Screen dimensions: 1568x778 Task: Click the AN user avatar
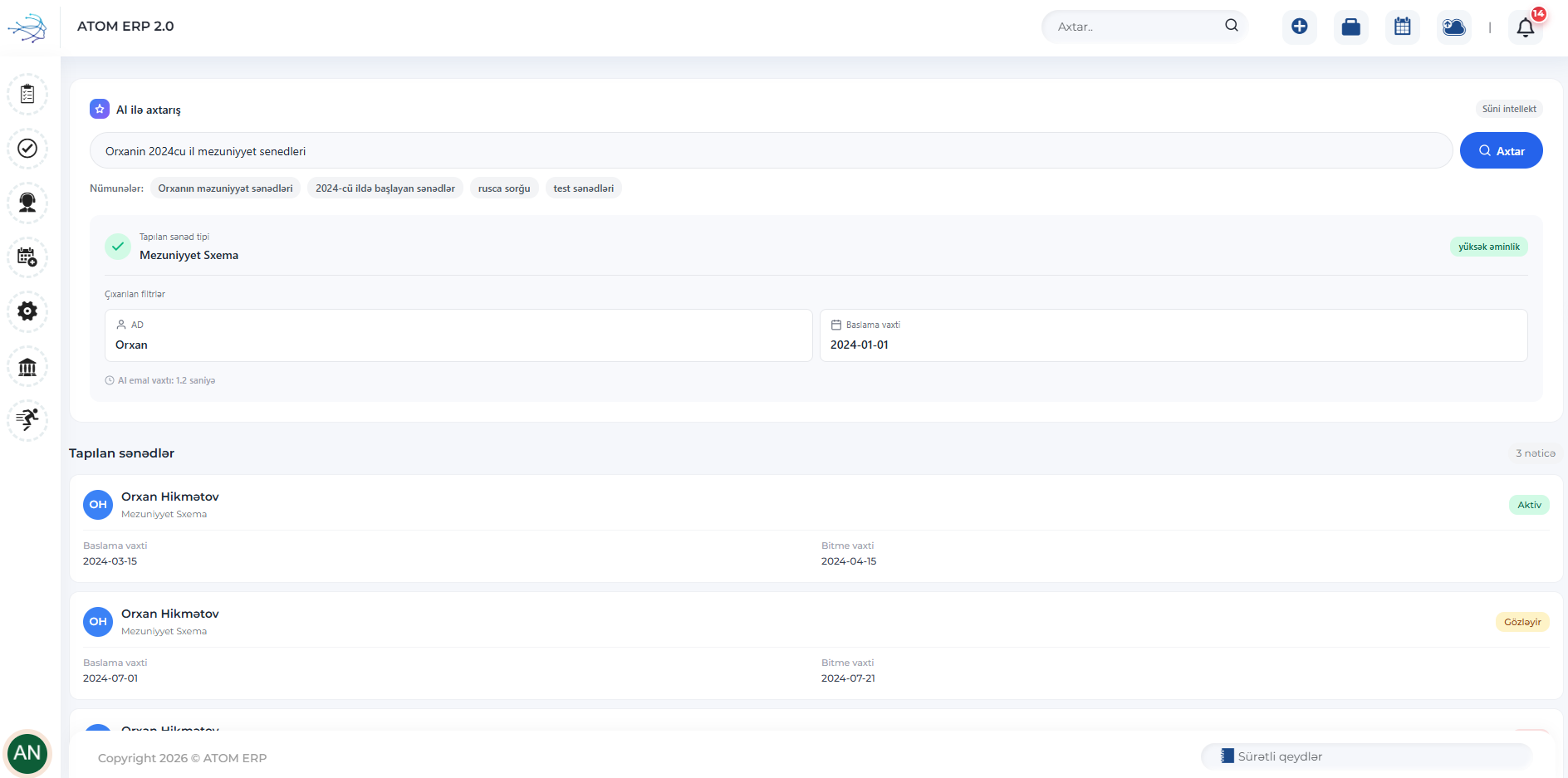click(x=27, y=753)
